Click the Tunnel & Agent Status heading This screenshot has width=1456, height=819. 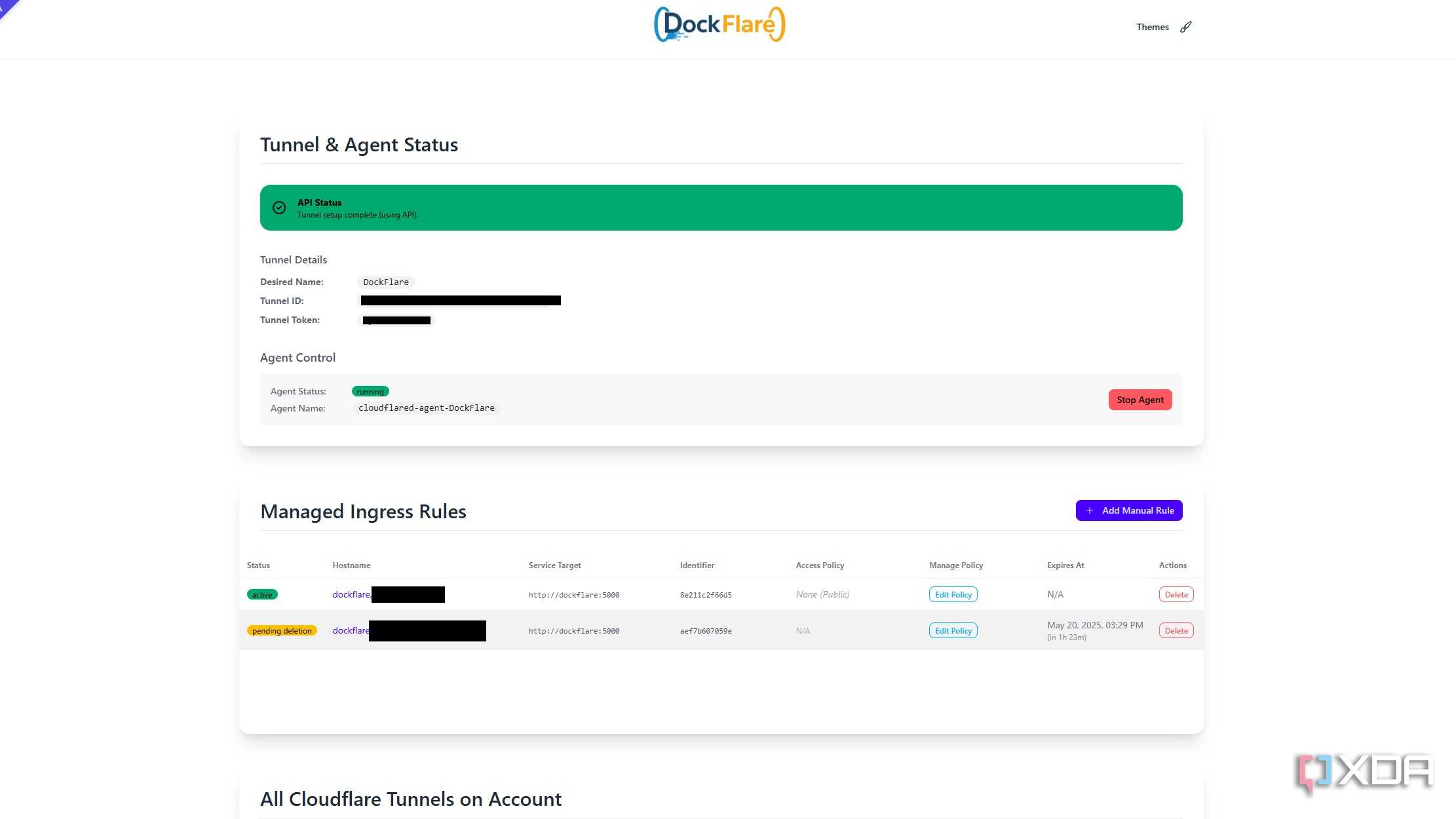(x=359, y=145)
